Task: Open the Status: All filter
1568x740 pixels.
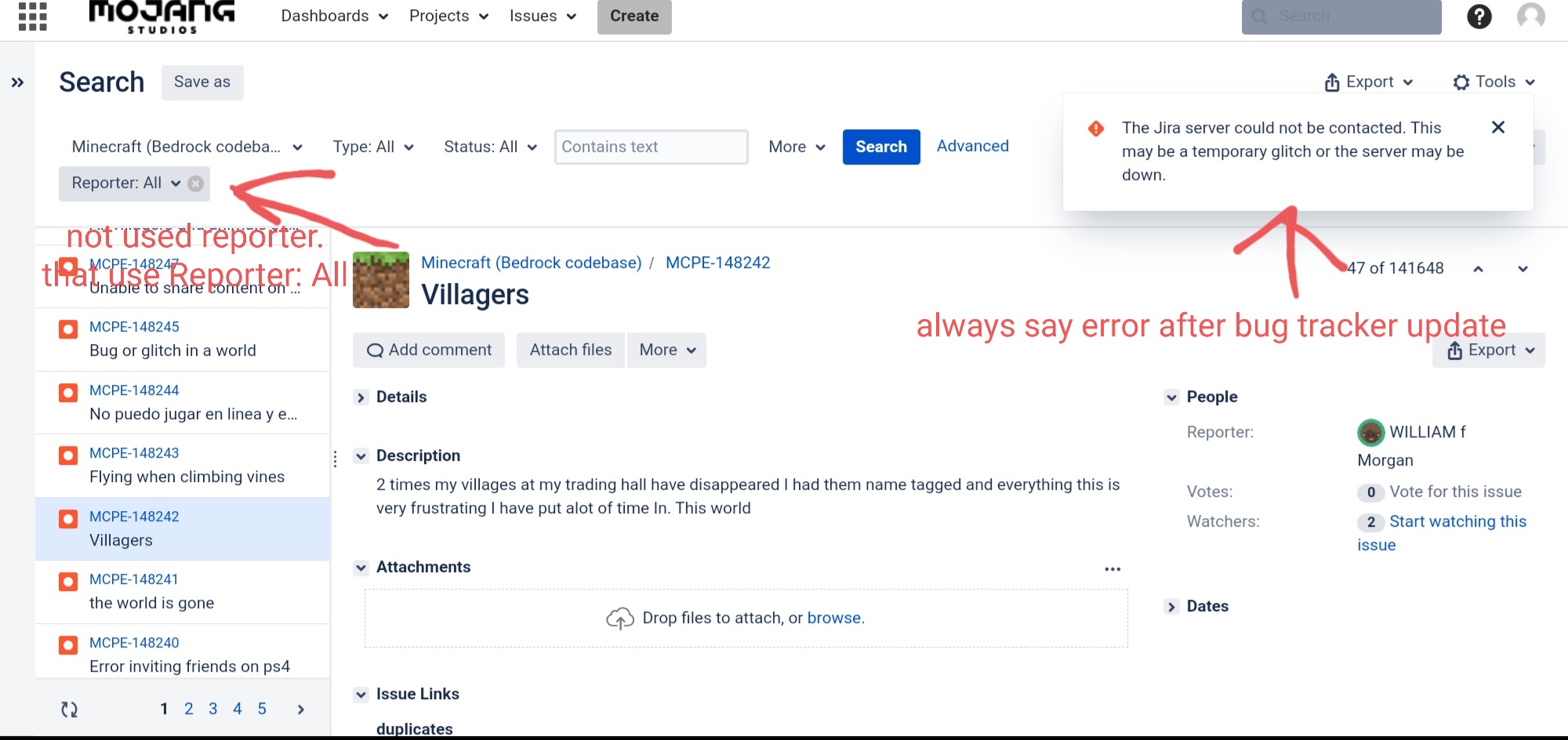Action: tap(491, 147)
